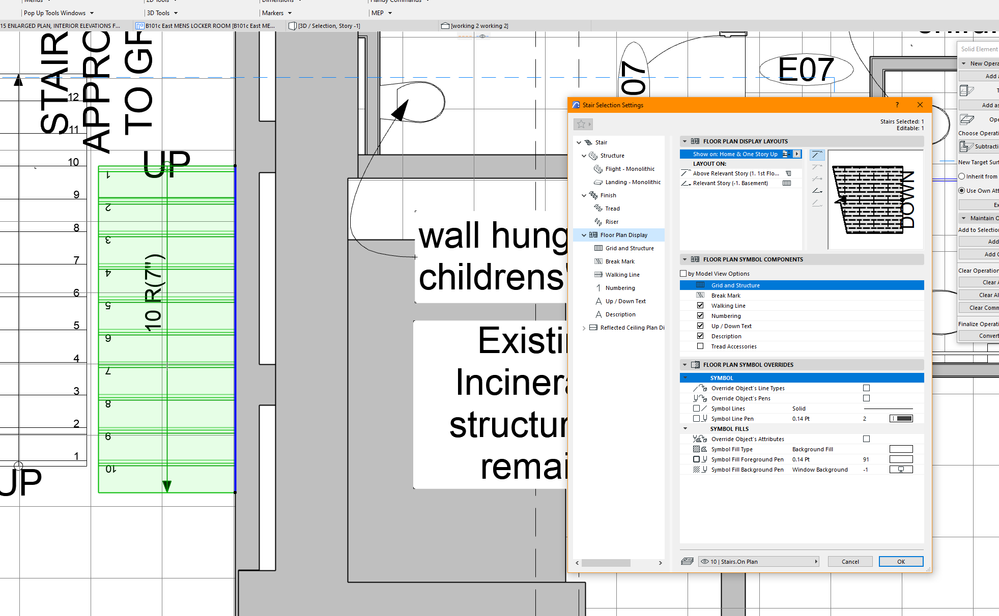
Task: Collapse SYMBOL FILLS group
Action: pyautogui.click(x=686, y=429)
